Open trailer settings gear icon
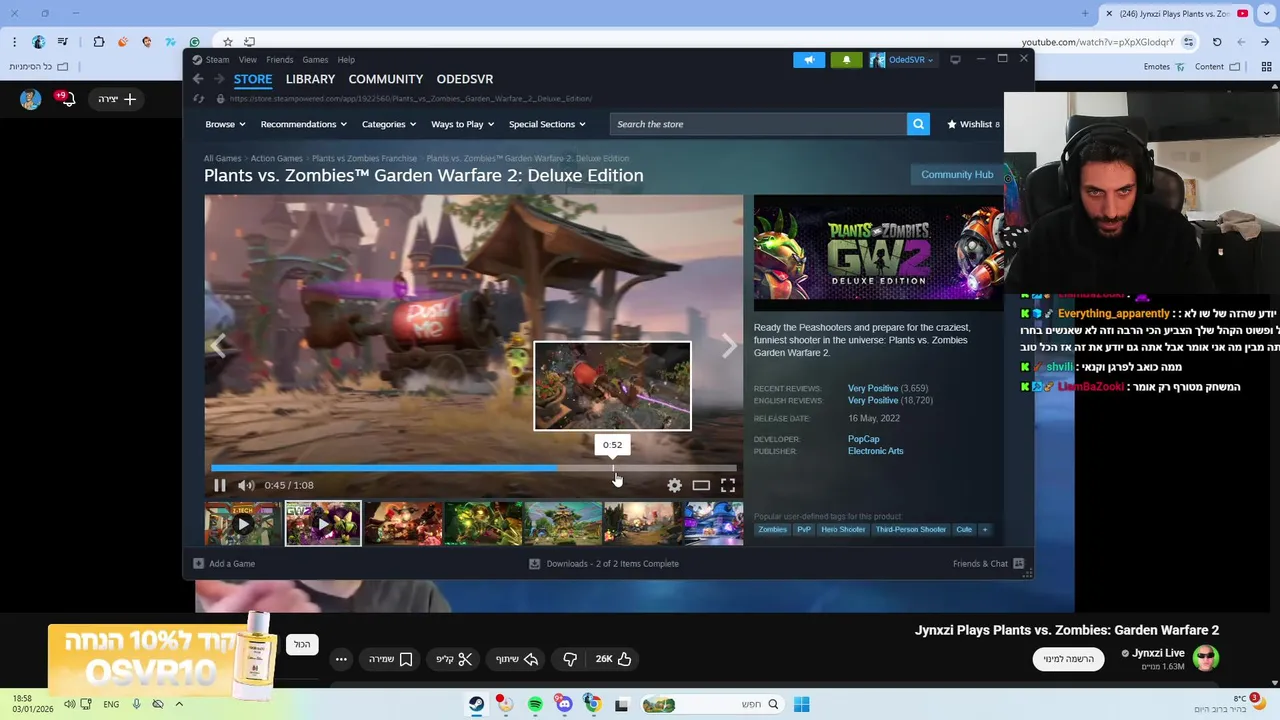 coord(674,485)
